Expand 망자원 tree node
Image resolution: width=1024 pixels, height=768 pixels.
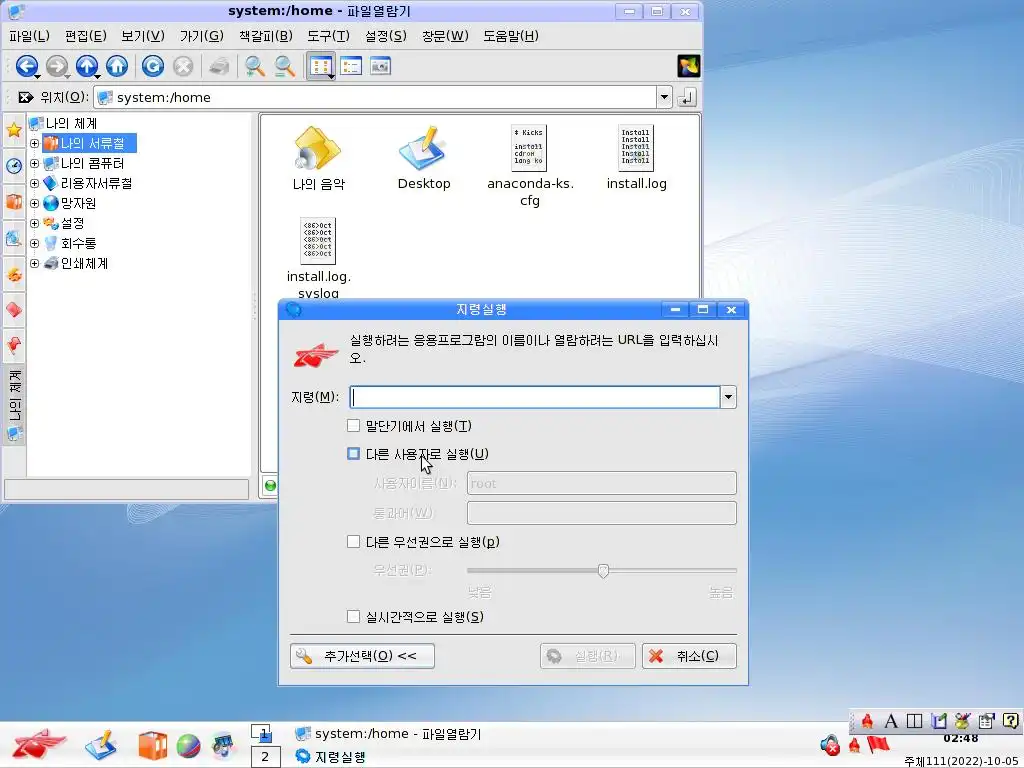35,203
